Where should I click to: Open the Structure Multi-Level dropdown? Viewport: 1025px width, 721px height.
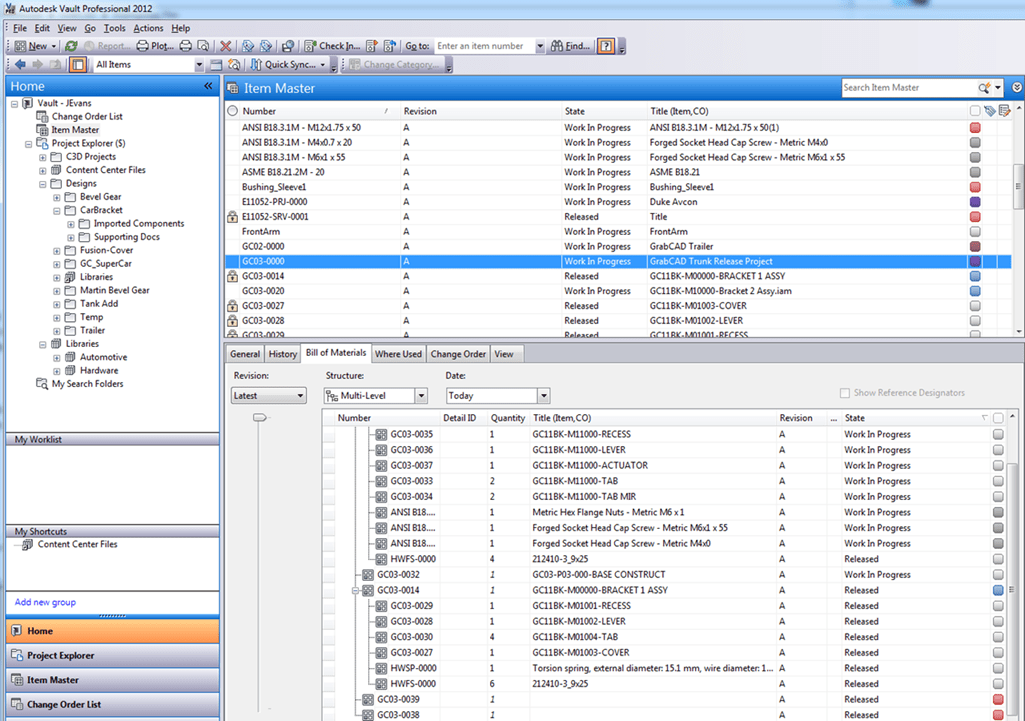(x=421, y=395)
